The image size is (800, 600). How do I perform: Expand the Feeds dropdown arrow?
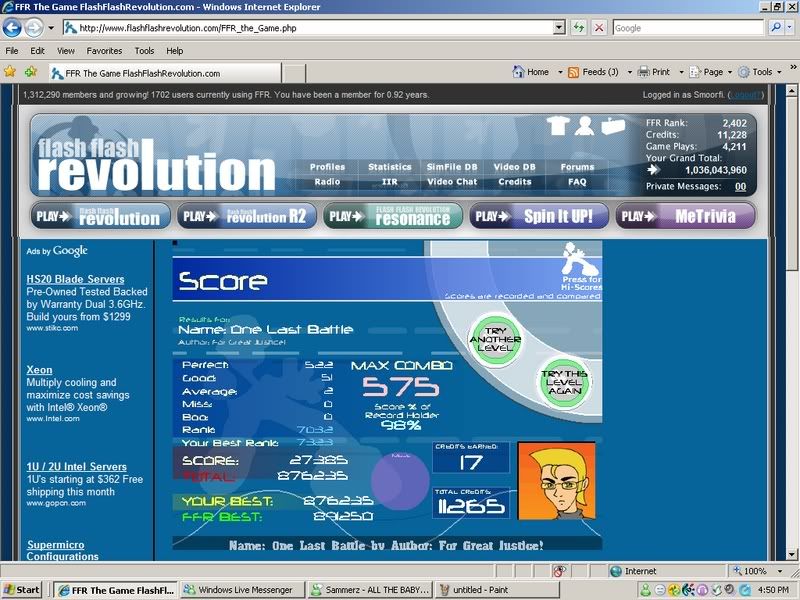coord(630,72)
